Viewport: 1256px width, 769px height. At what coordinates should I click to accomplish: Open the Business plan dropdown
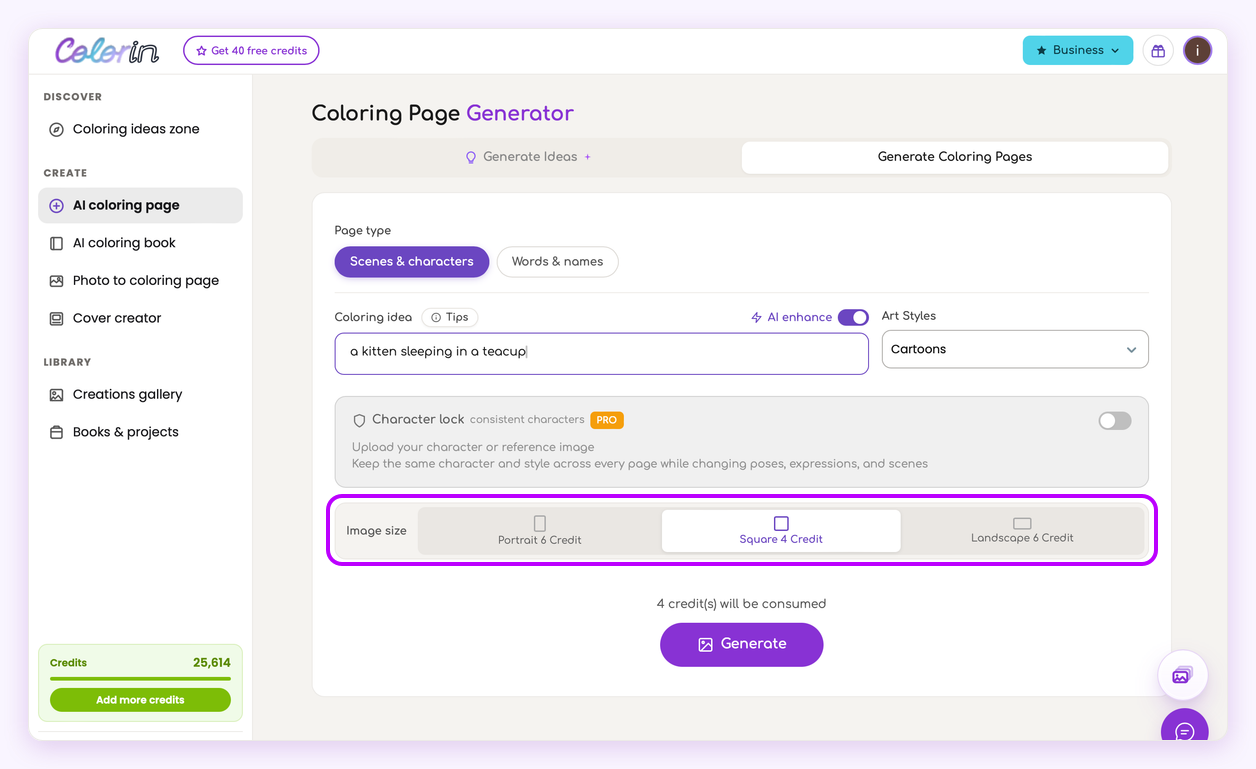point(1078,50)
